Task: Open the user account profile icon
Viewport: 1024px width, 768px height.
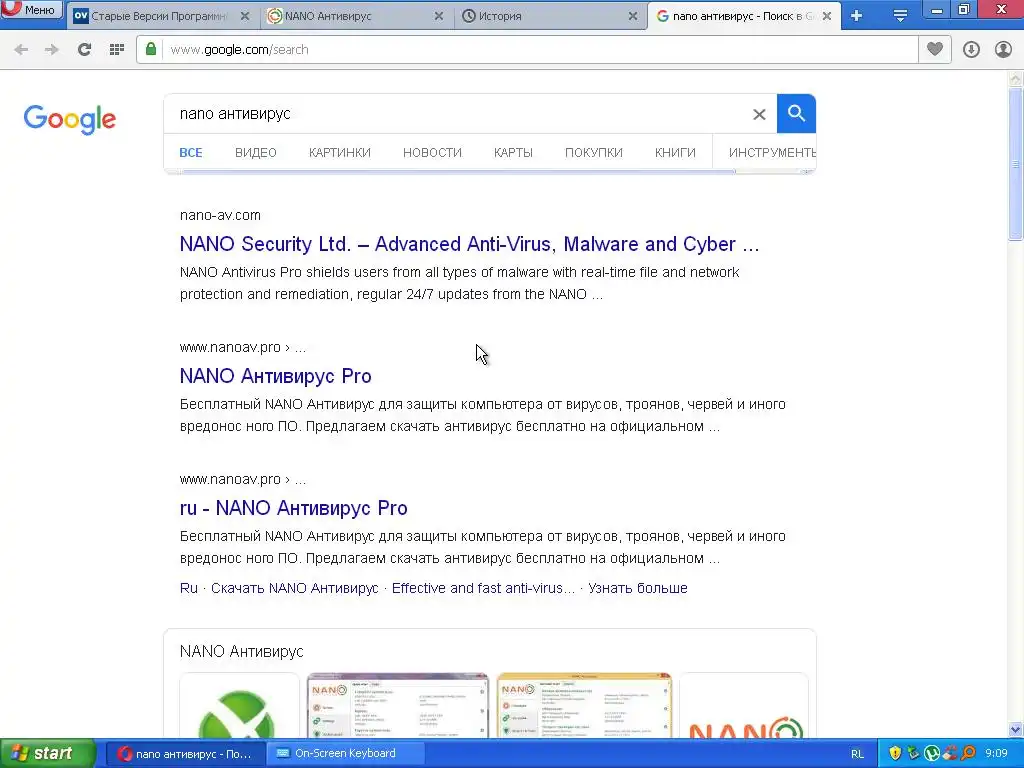Action: tap(1003, 50)
